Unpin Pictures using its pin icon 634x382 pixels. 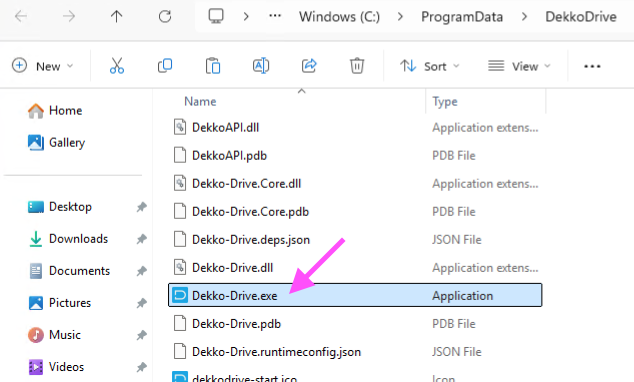(x=141, y=303)
